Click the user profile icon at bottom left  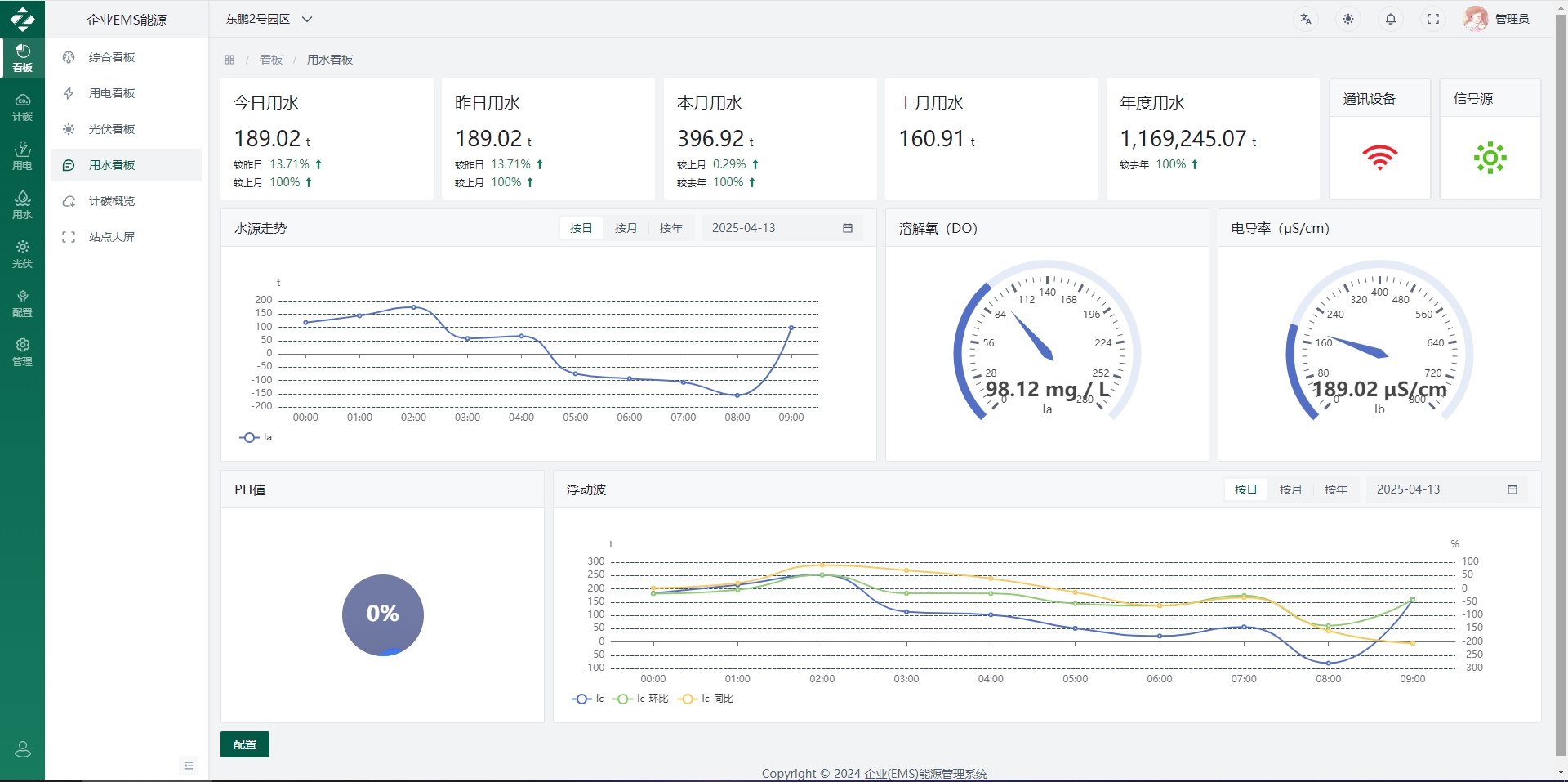(22, 749)
